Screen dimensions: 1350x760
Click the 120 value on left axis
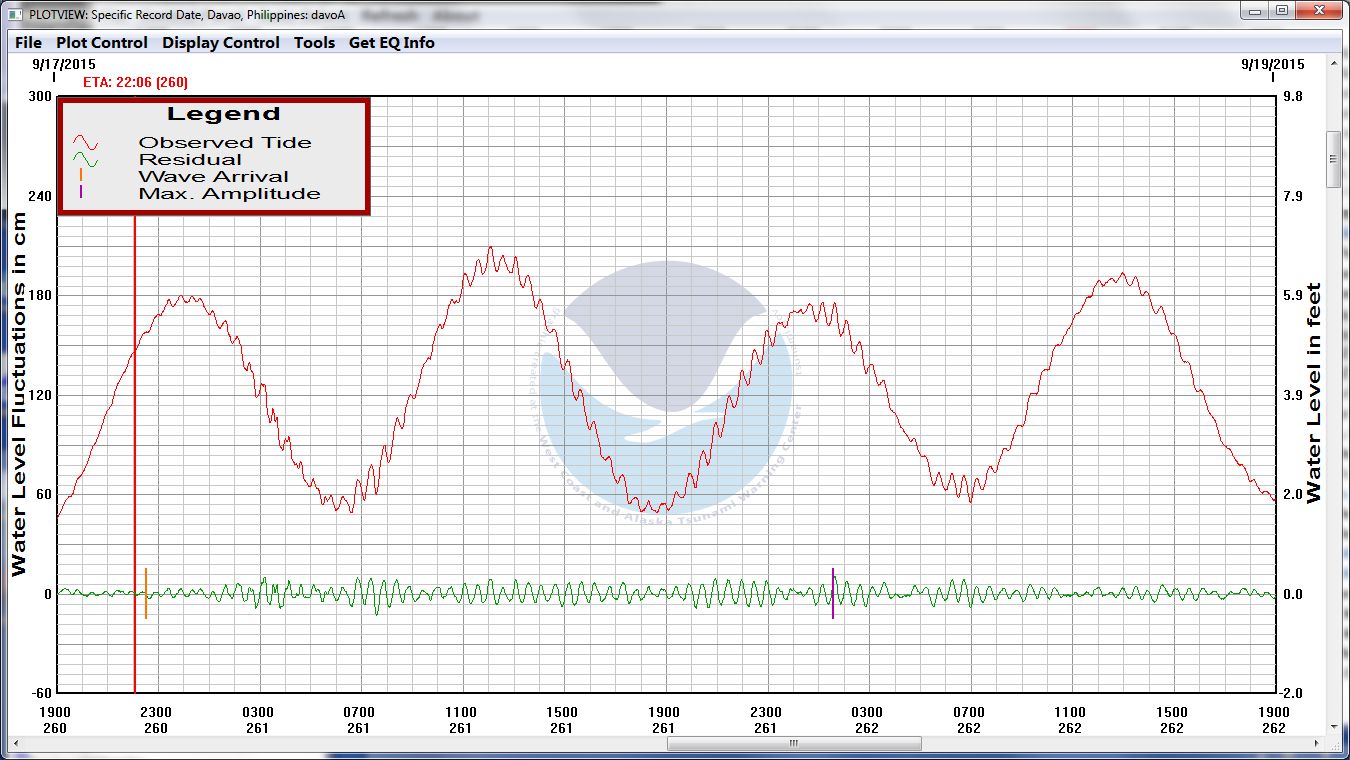(x=41, y=395)
